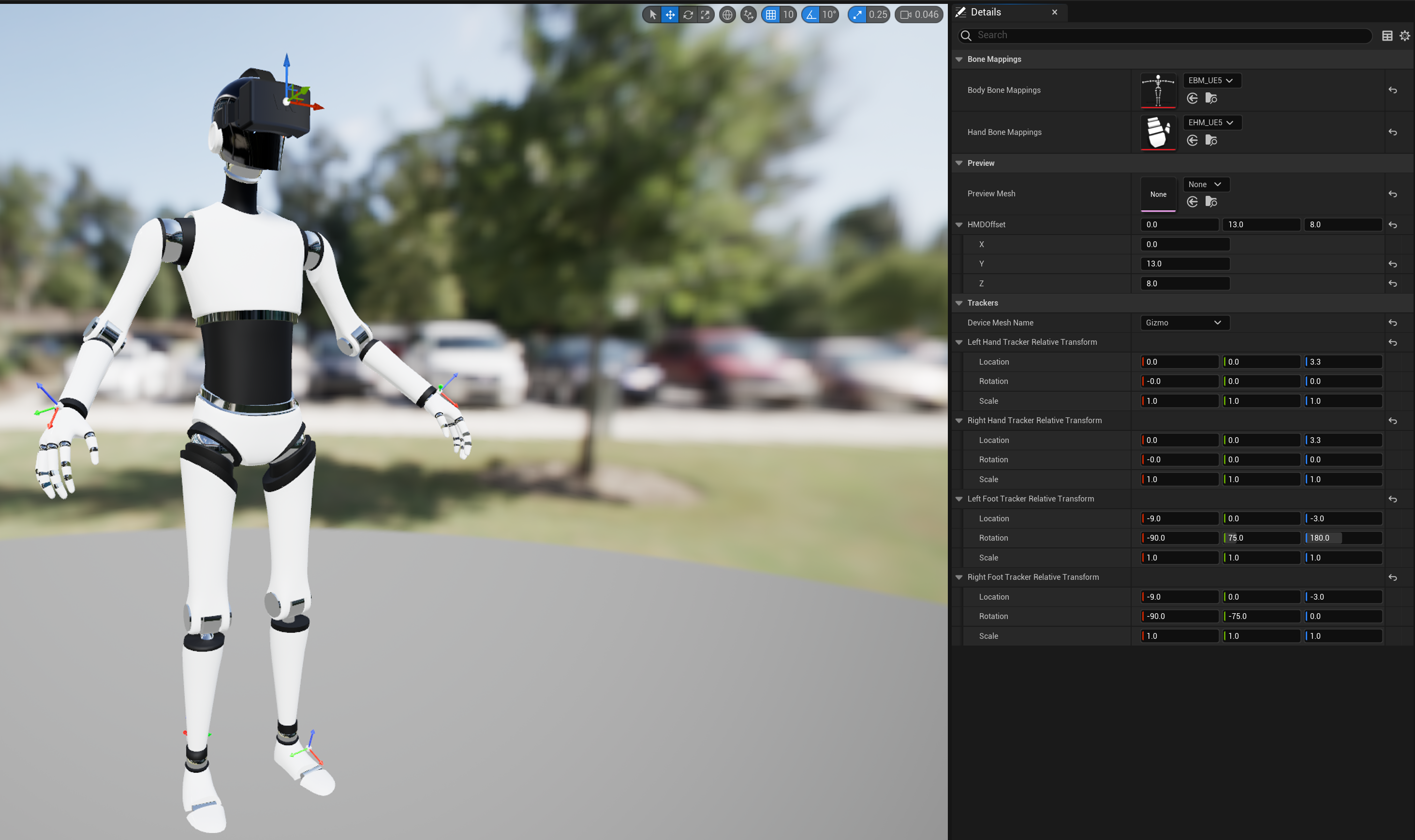Collapse the Left Foot Tracker Relative Transform section
This screenshot has width=1415, height=840.
tap(959, 499)
